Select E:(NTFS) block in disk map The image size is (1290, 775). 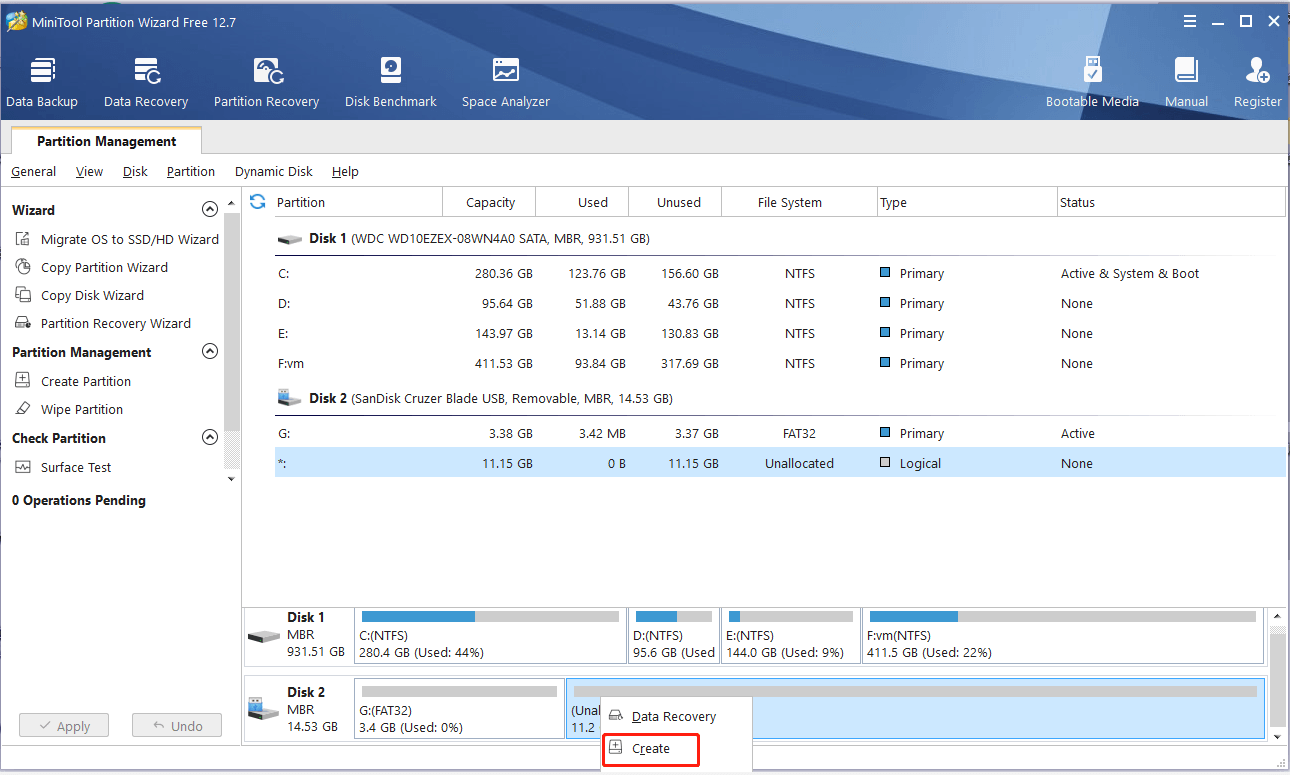coord(791,635)
